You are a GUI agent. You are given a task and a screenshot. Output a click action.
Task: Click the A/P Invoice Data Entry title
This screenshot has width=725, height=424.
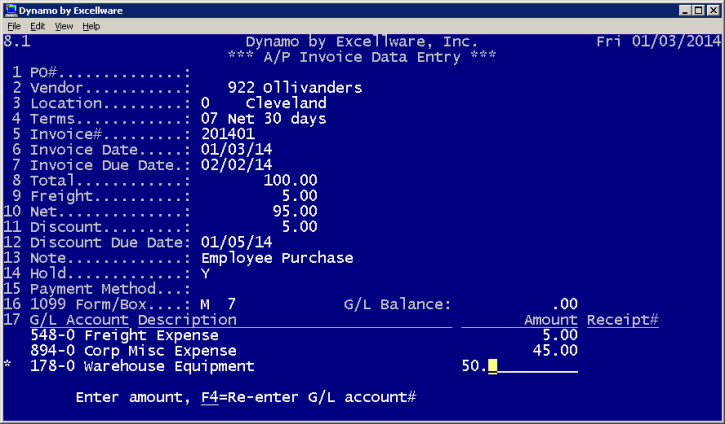coord(362,57)
